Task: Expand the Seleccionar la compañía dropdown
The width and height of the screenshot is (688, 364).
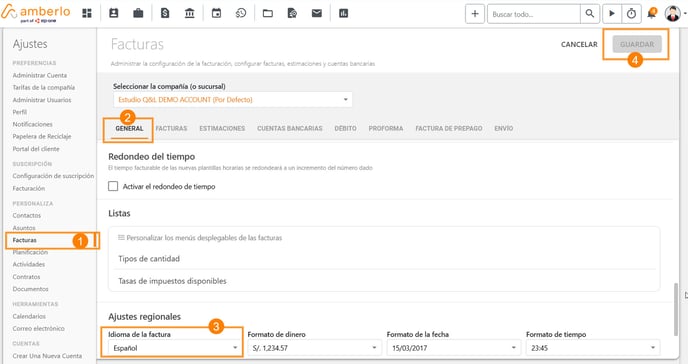Action: coord(233,100)
